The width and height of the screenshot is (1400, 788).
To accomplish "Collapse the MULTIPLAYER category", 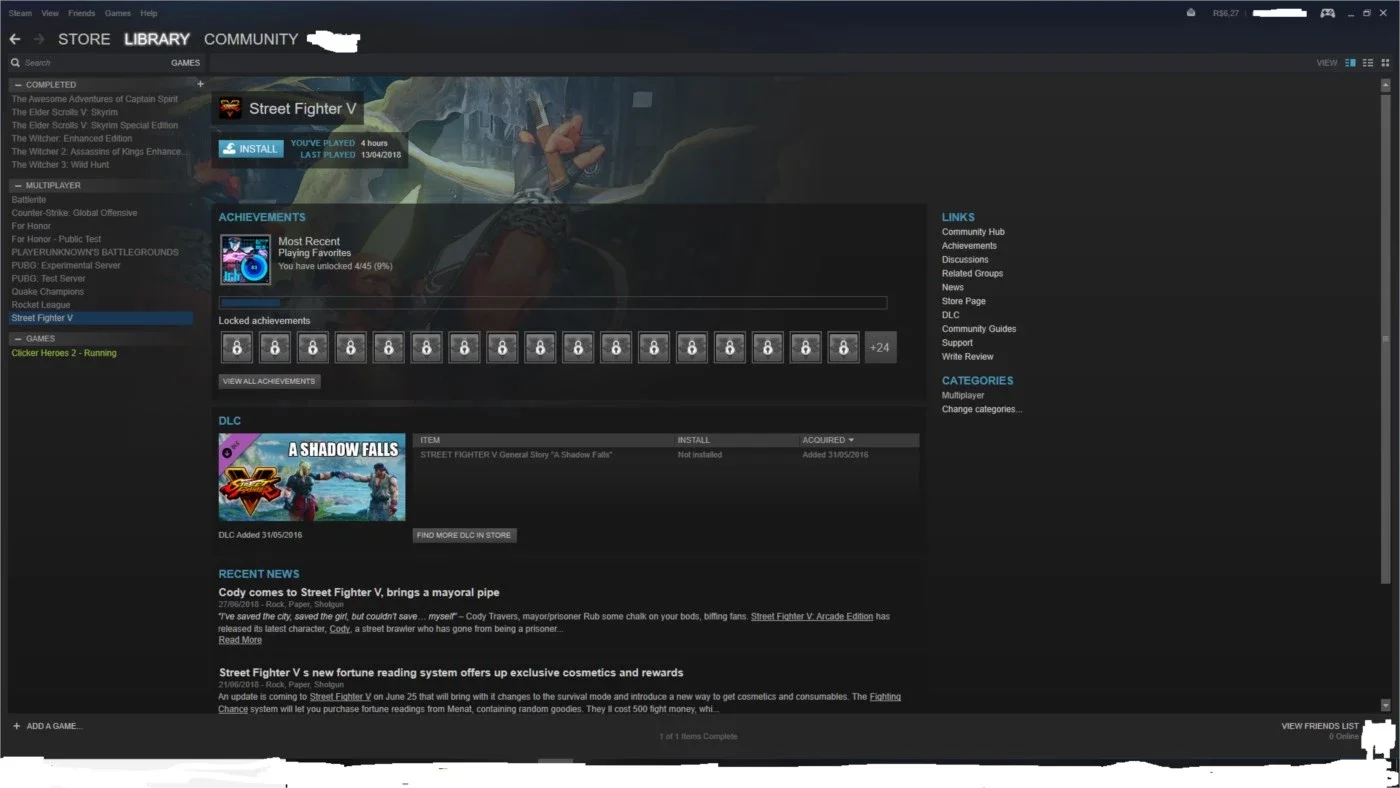I will click(18, 185).
